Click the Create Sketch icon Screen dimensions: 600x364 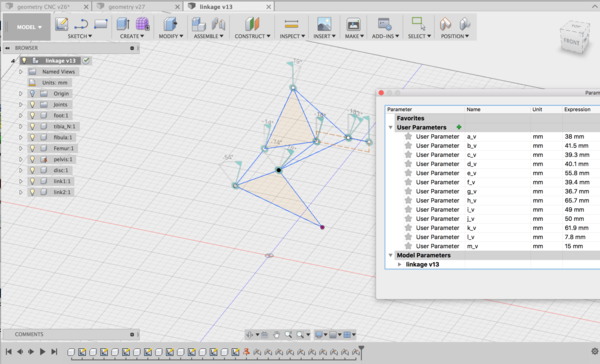(x=62, y=24)
